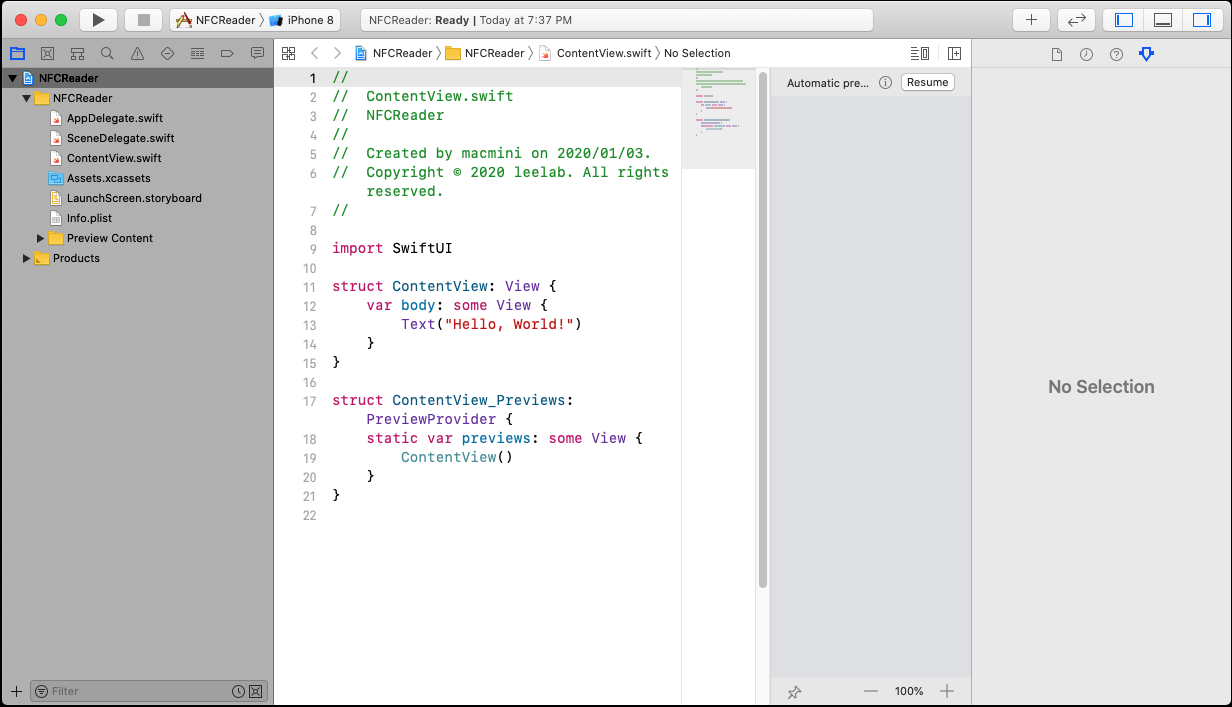Open the find navigator magnifier icon
1232x707 pixels.
coord(107,53)
